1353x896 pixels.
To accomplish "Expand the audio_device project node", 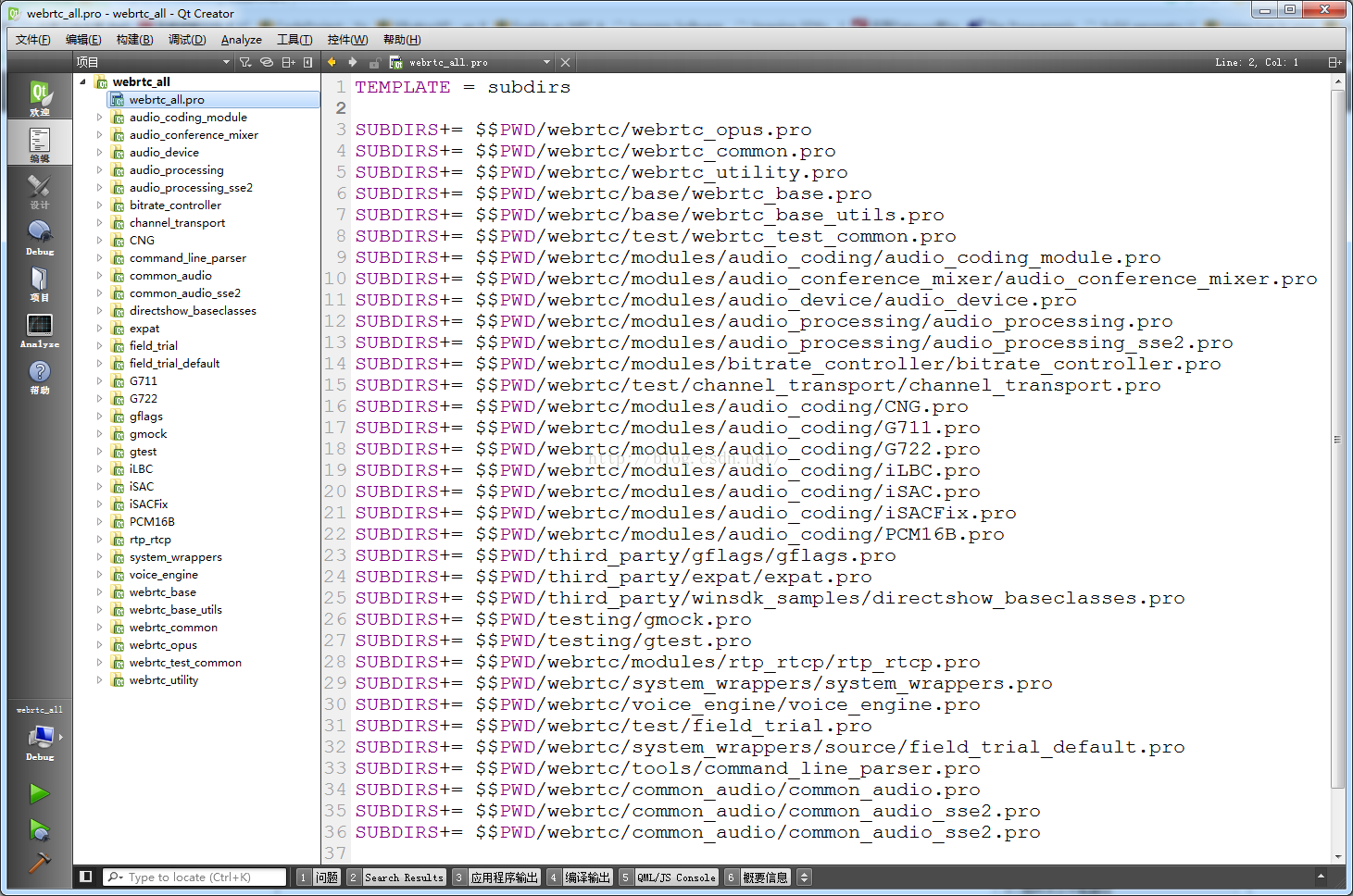I will tap(100, 153).
